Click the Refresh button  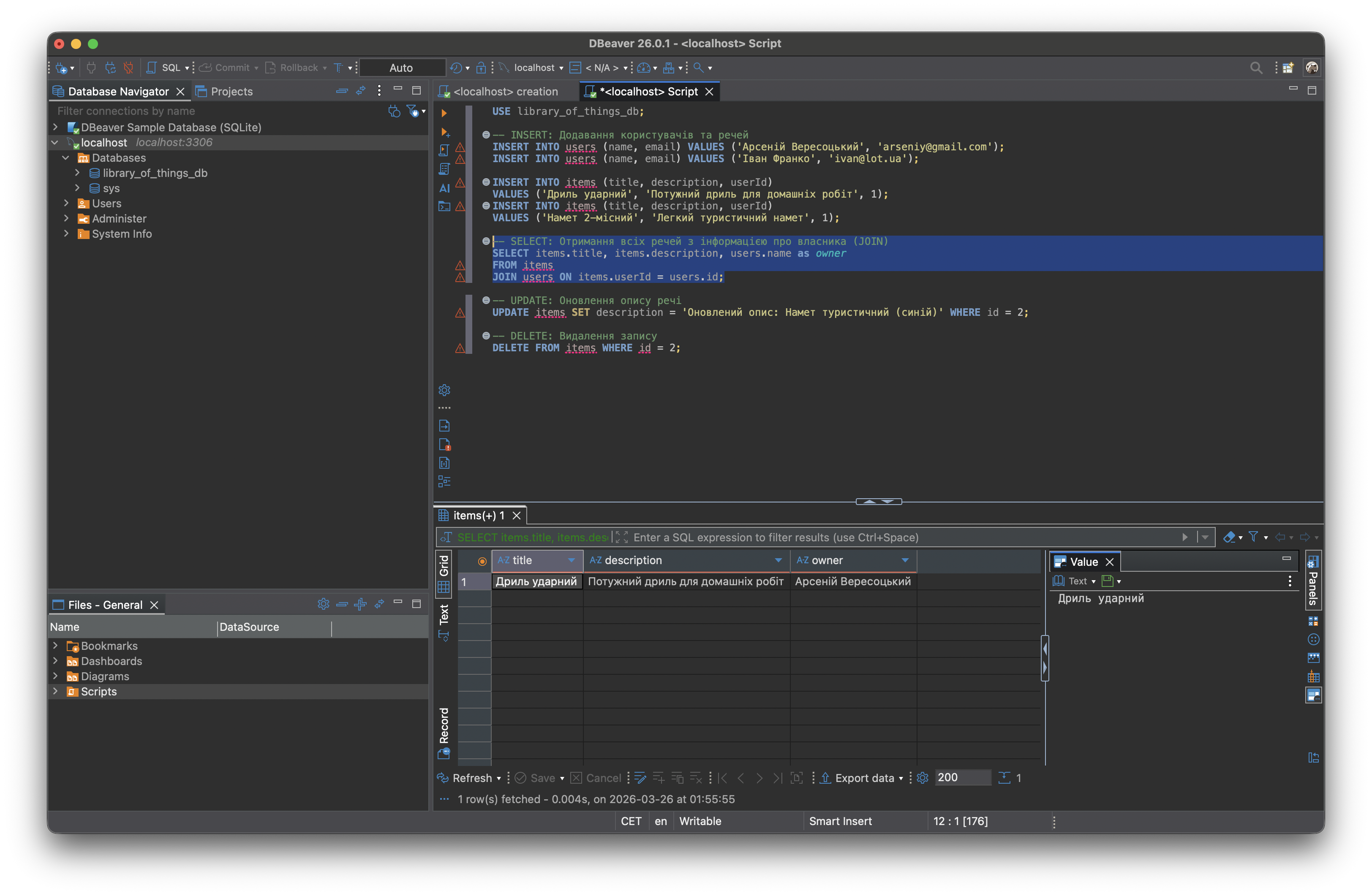click(471, 778)
